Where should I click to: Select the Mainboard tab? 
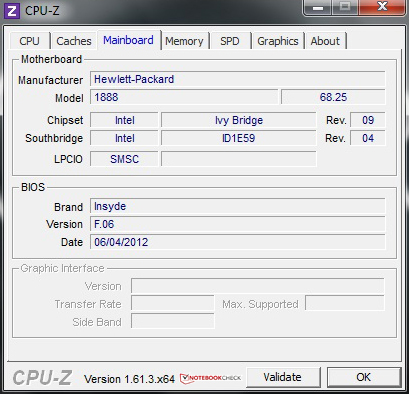(x=129, y=40)
